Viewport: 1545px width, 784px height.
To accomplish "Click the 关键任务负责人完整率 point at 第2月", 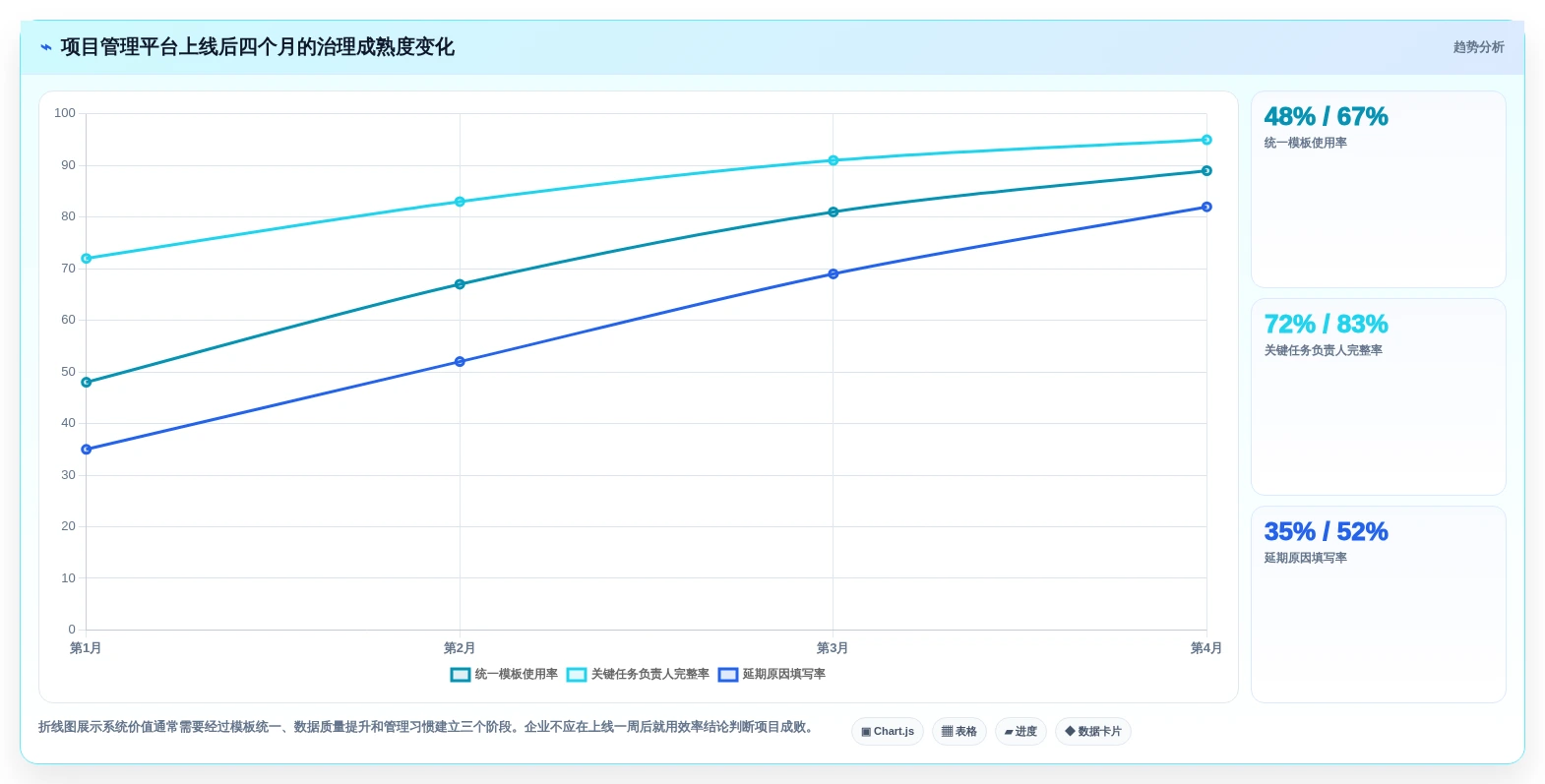I will (x=460, y=202).
